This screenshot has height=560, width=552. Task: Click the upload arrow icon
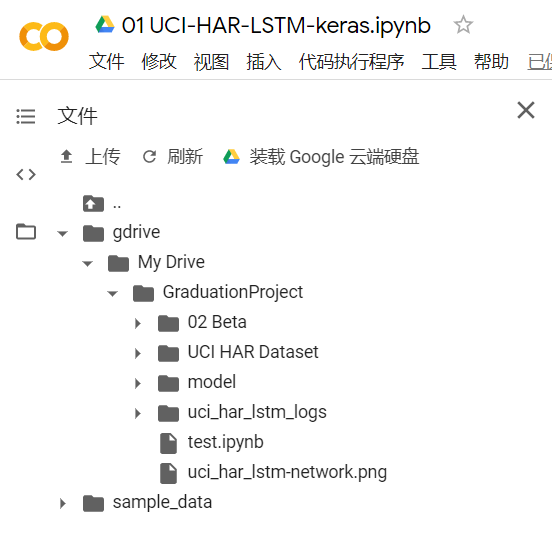[66, 157]
